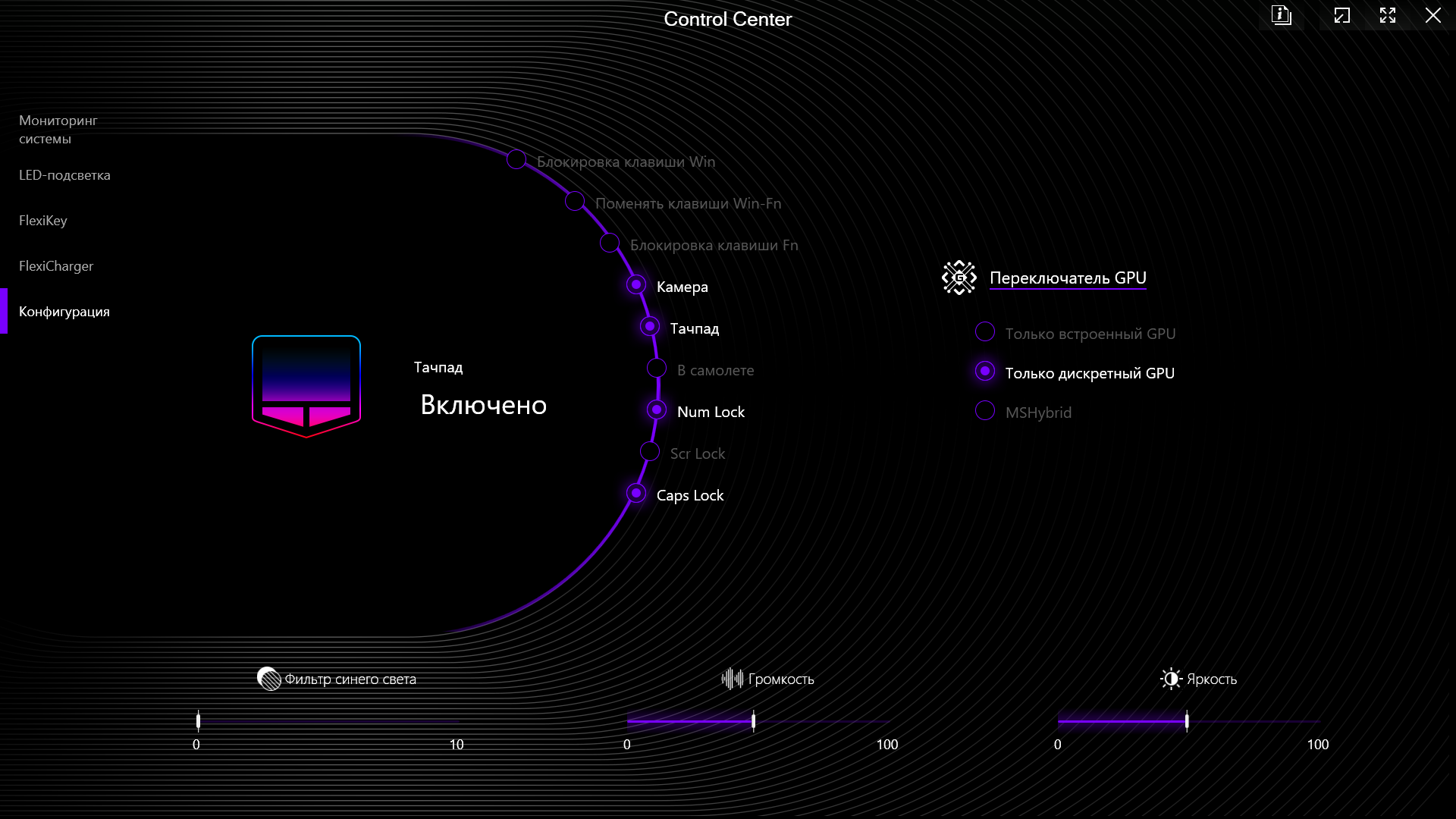This screenshot has width=1456, height=819.
Task: Click the GPU switcher chip icon
Action: point(959,278)
